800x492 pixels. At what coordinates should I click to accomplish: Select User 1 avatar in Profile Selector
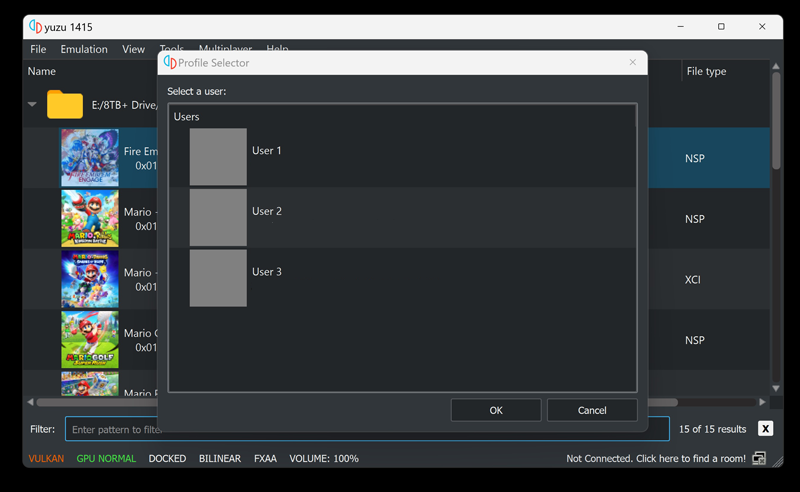218,157
